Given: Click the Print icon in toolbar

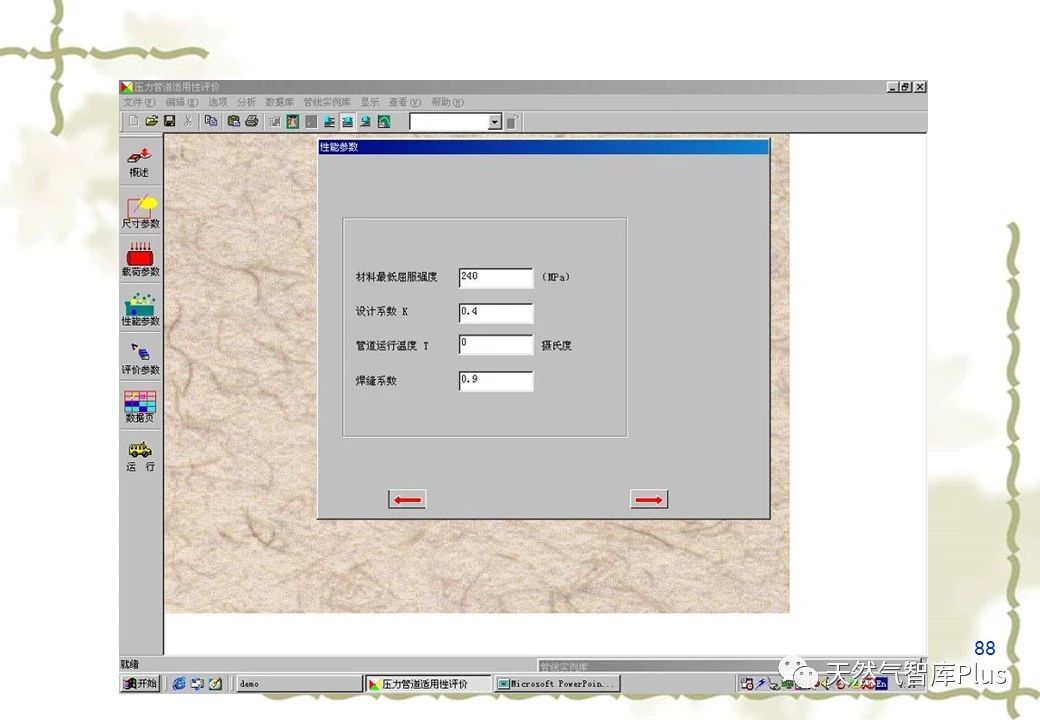Looking at the screenshot, I should 251,121.
